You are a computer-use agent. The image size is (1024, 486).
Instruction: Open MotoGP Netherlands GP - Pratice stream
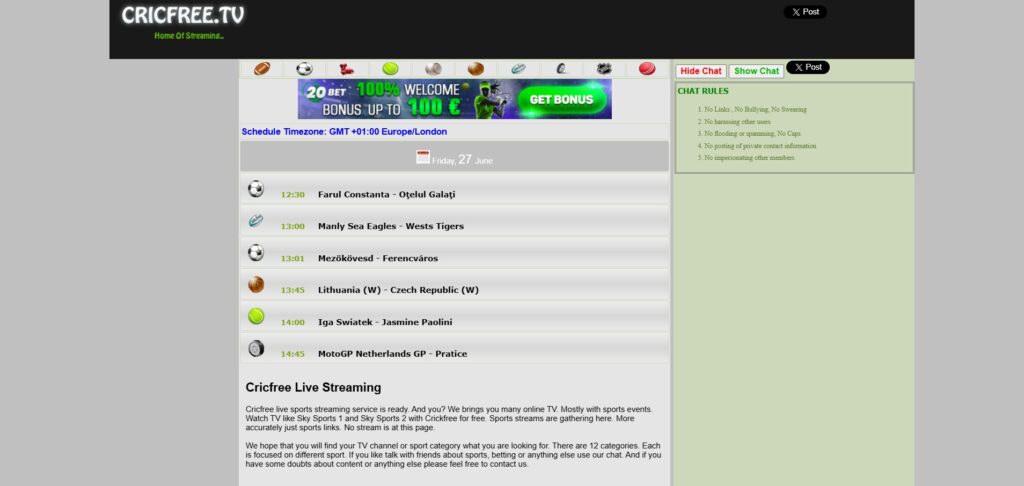(x=392, y=354)
